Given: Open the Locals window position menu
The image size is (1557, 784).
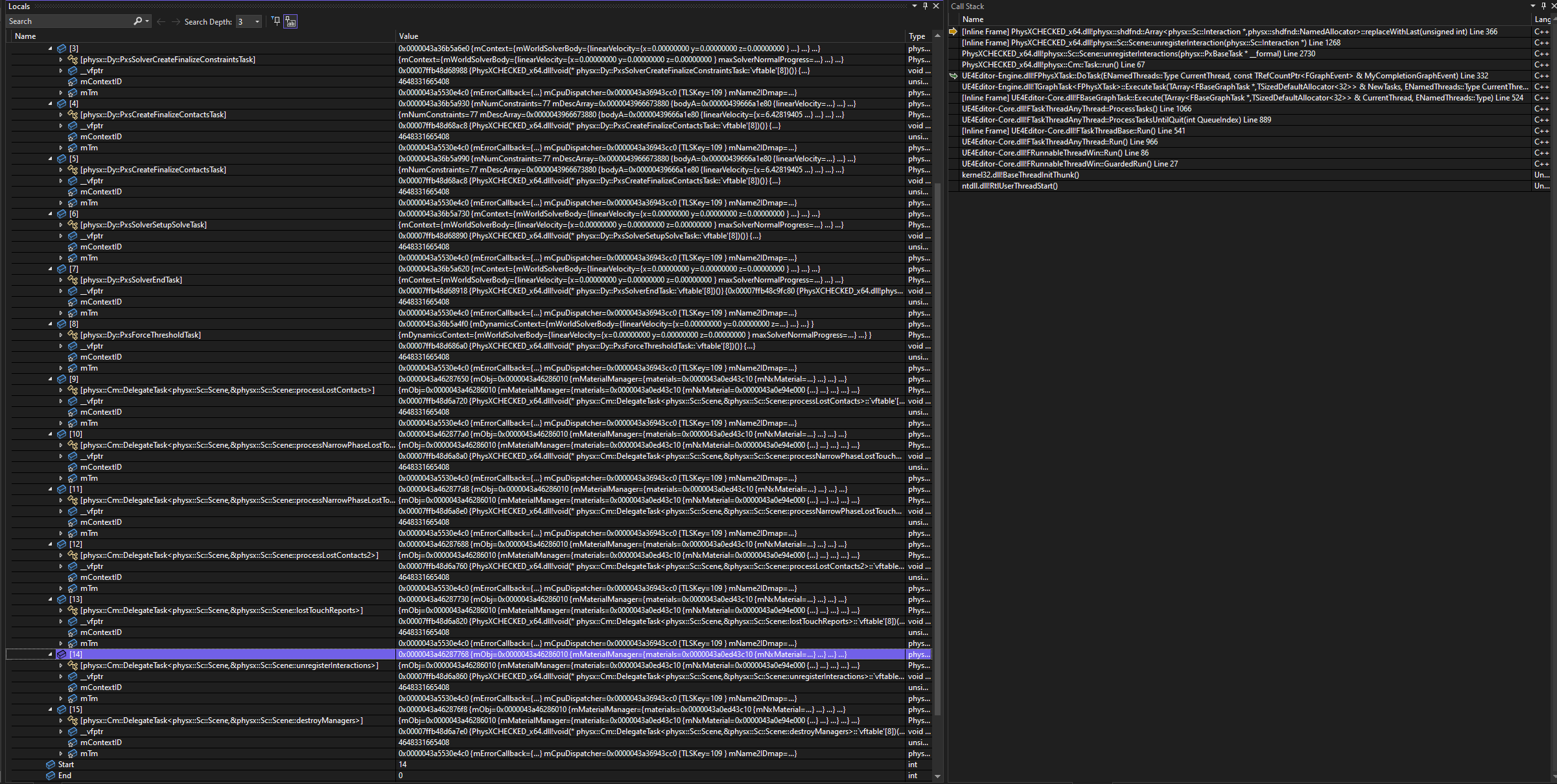Looking at the screenshot, I should pos(916,6).
